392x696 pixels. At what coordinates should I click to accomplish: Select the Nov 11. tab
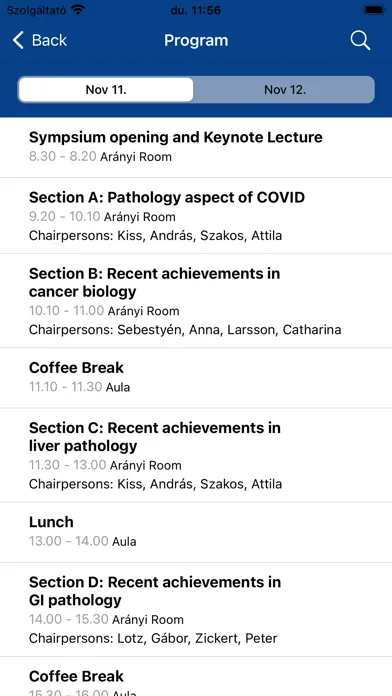106,90
